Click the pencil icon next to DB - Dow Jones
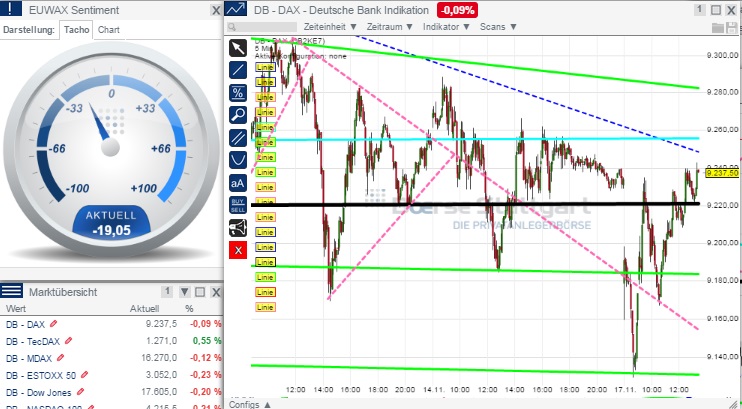The height and width of the screenshot is (409, 742). [80, 392]
